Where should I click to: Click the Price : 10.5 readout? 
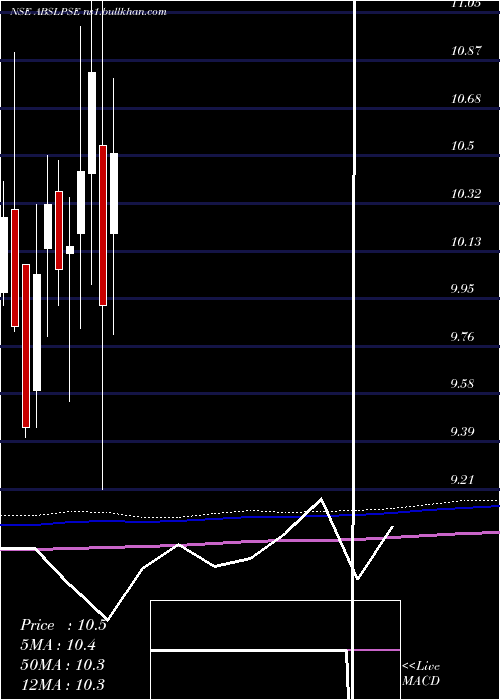[x=63, y=625]
